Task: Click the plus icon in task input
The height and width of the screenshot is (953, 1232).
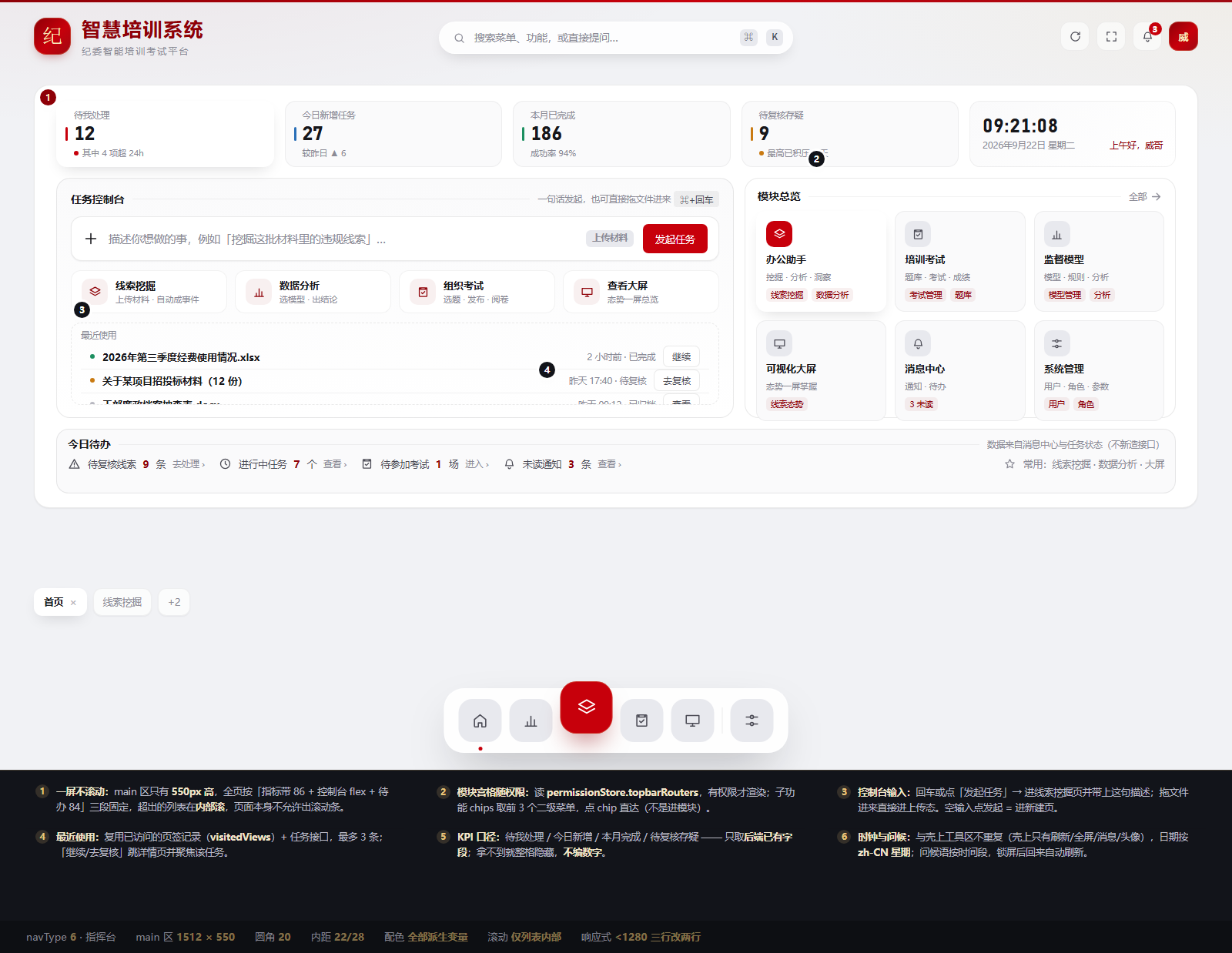Action: pos(91,239)
